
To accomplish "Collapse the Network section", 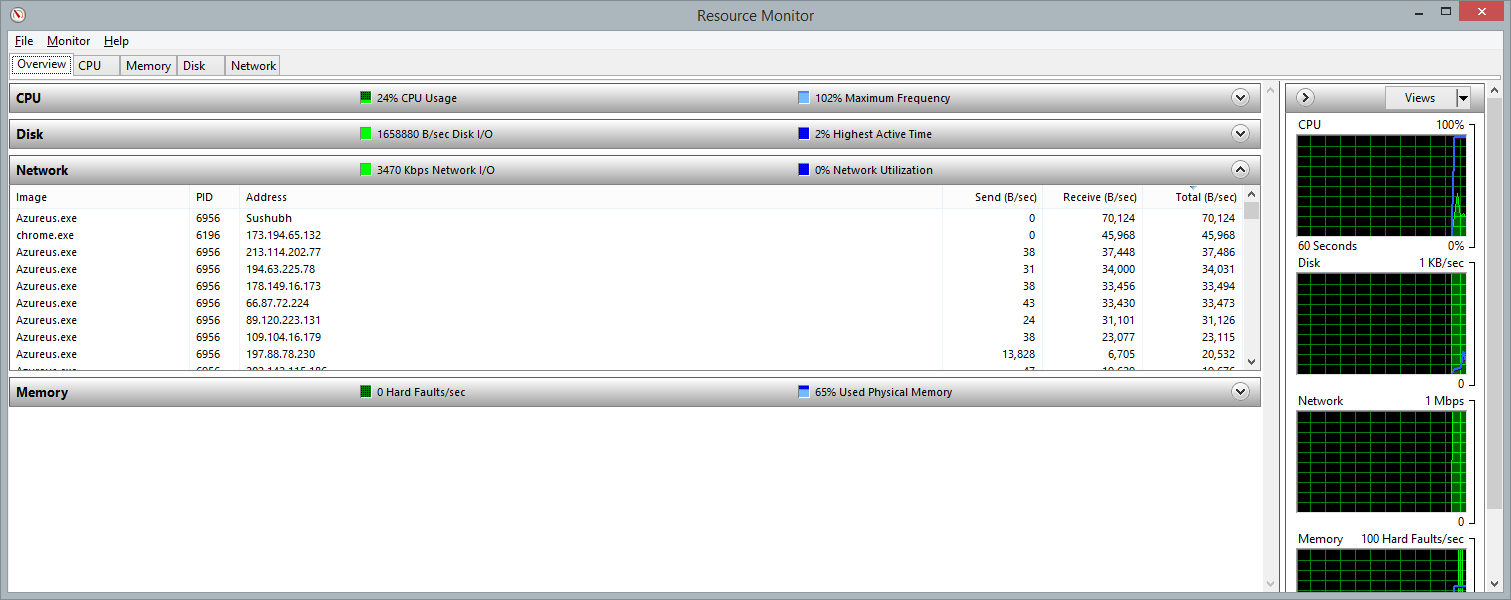I will pyautogui.click(x=1240, y=170).
